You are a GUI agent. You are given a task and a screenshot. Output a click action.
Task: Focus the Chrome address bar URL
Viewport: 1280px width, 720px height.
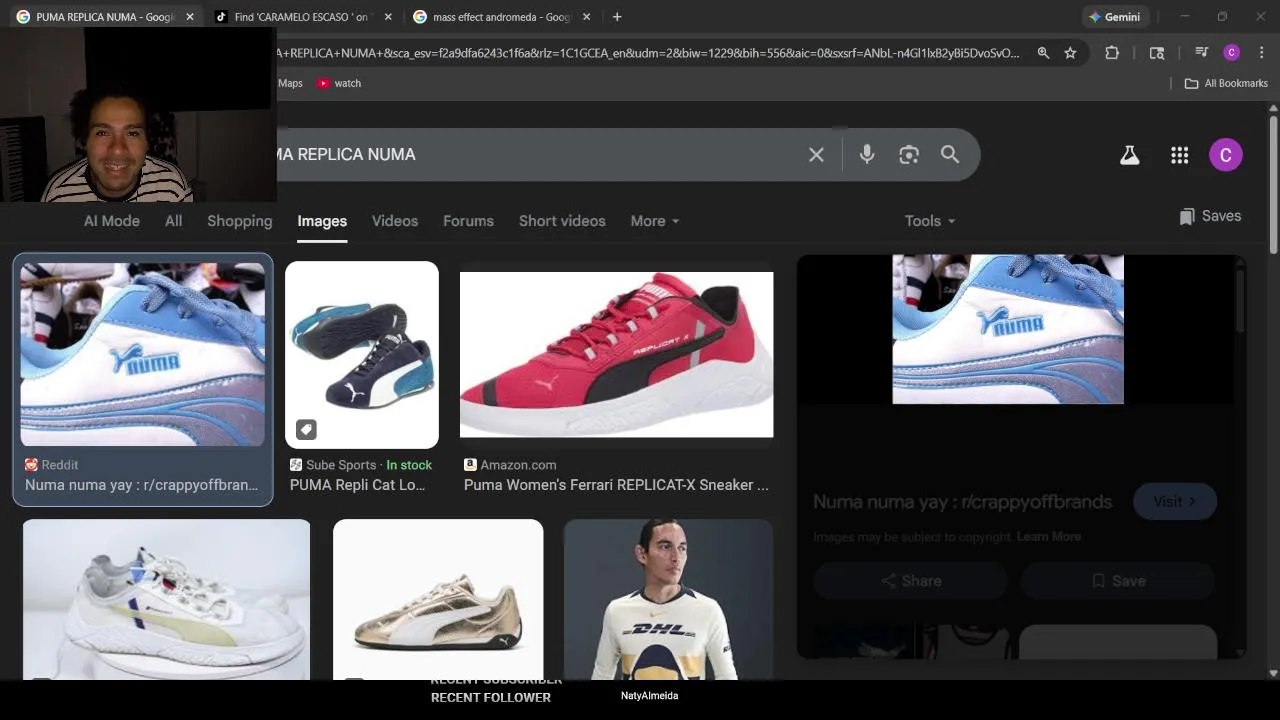(x=650, y=53)
